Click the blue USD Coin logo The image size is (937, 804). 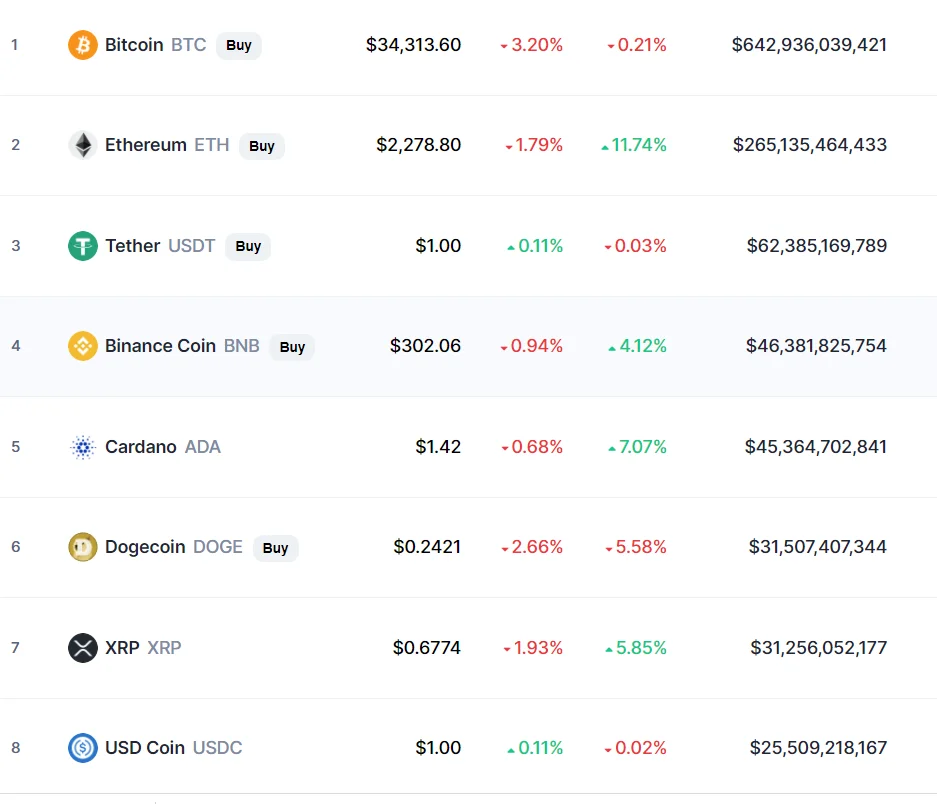[82, 748]
